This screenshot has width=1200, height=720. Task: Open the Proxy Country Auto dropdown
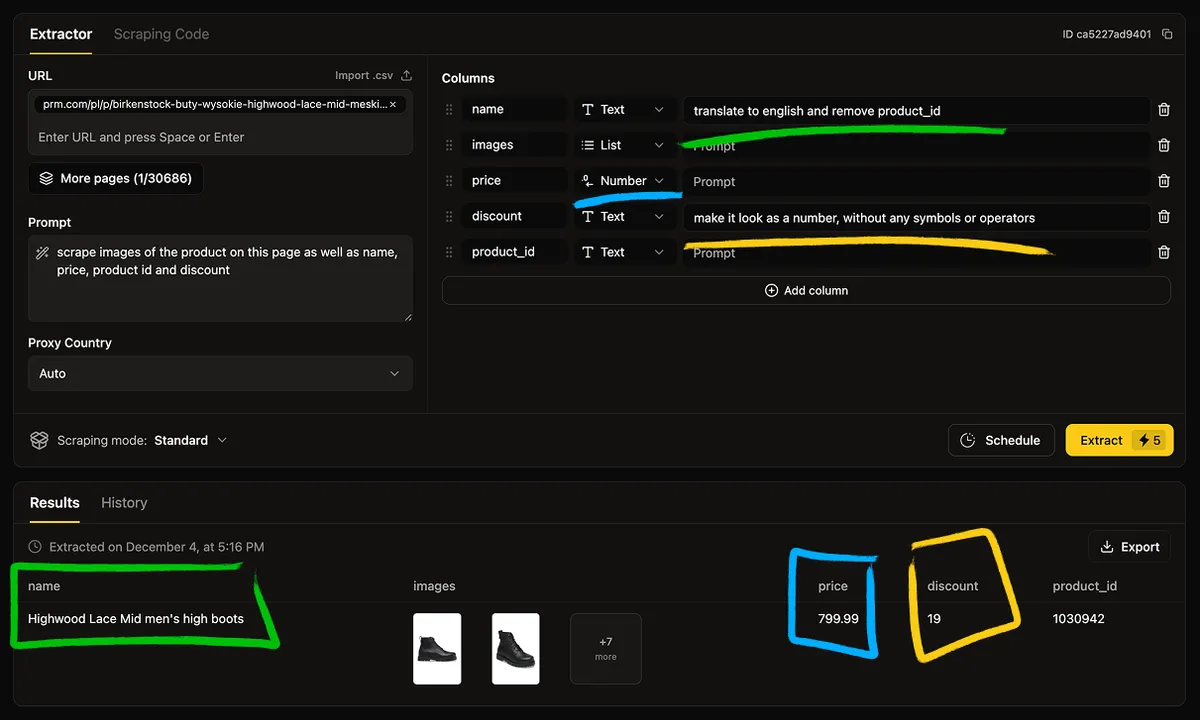point(220,374)
